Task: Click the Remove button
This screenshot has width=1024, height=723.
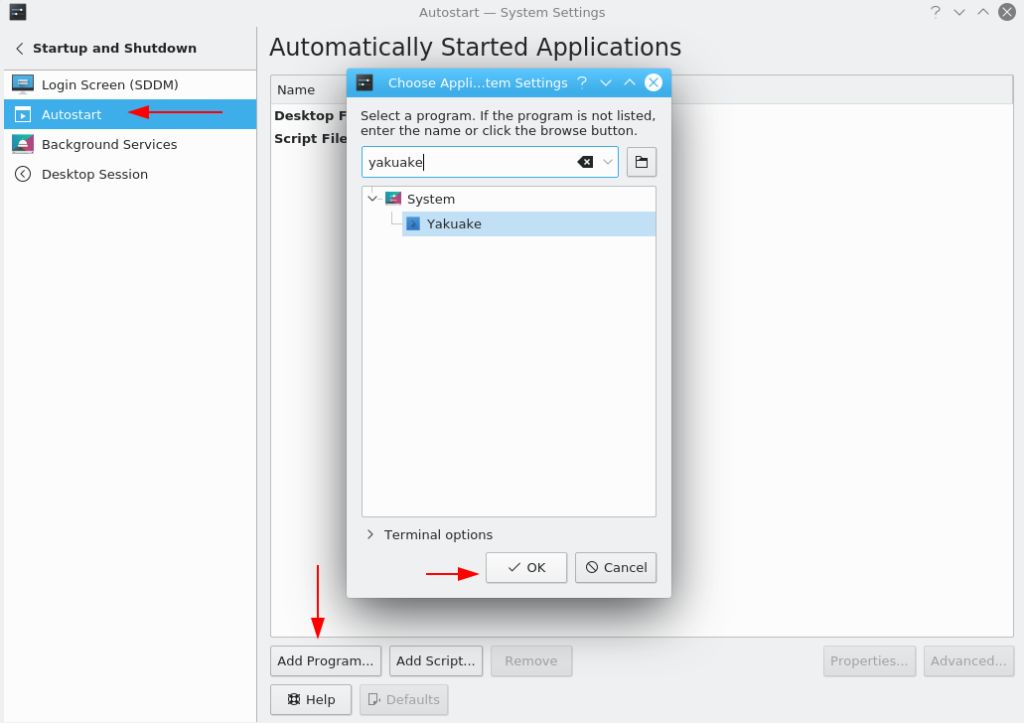Action: 531,661
